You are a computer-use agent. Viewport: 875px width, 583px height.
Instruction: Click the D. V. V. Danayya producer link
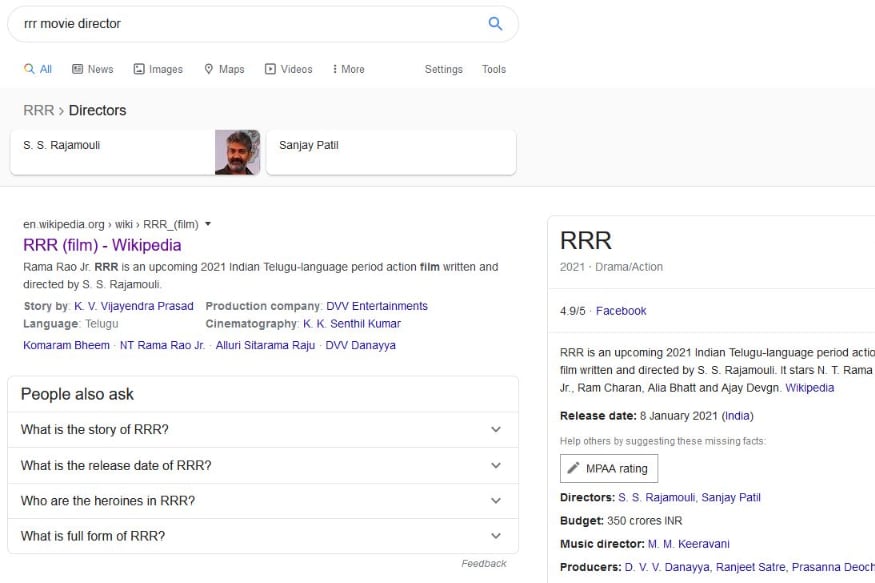click(x=667, y=567)
